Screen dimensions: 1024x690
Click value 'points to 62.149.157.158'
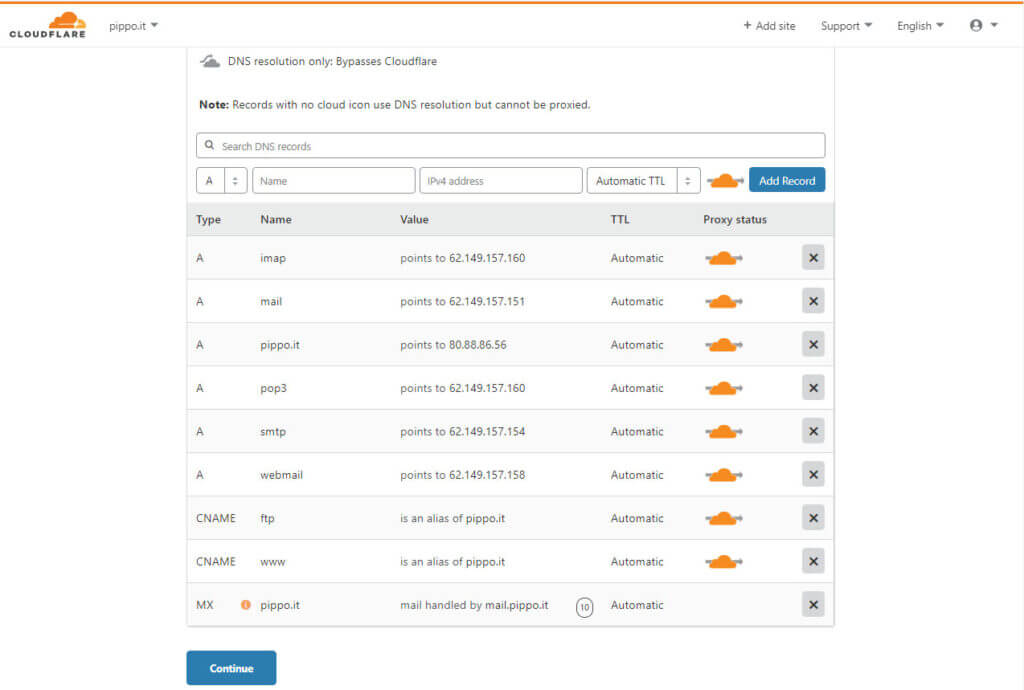462,475
